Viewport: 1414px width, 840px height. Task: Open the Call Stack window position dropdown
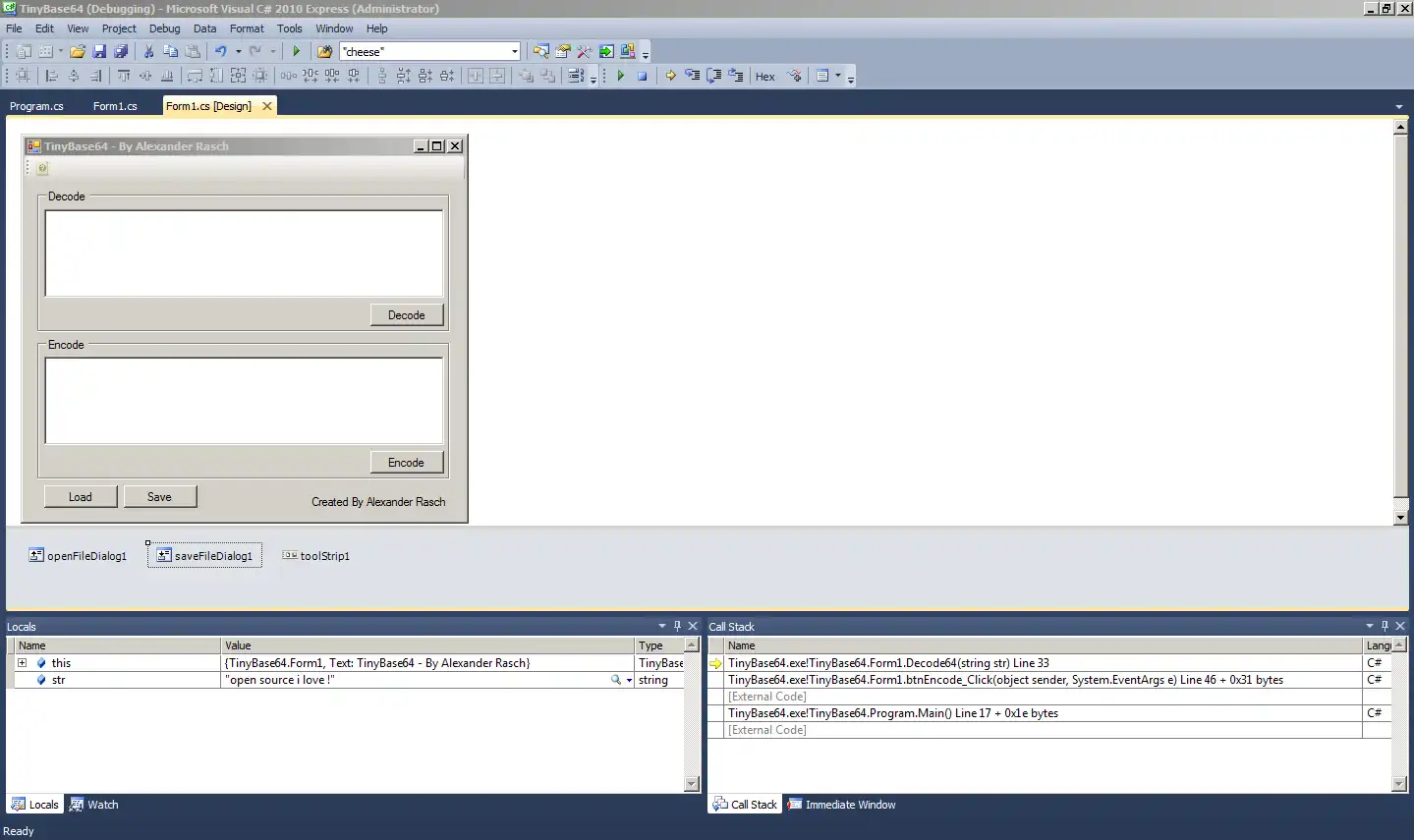pyautogui.click(x=1369, y=626)
